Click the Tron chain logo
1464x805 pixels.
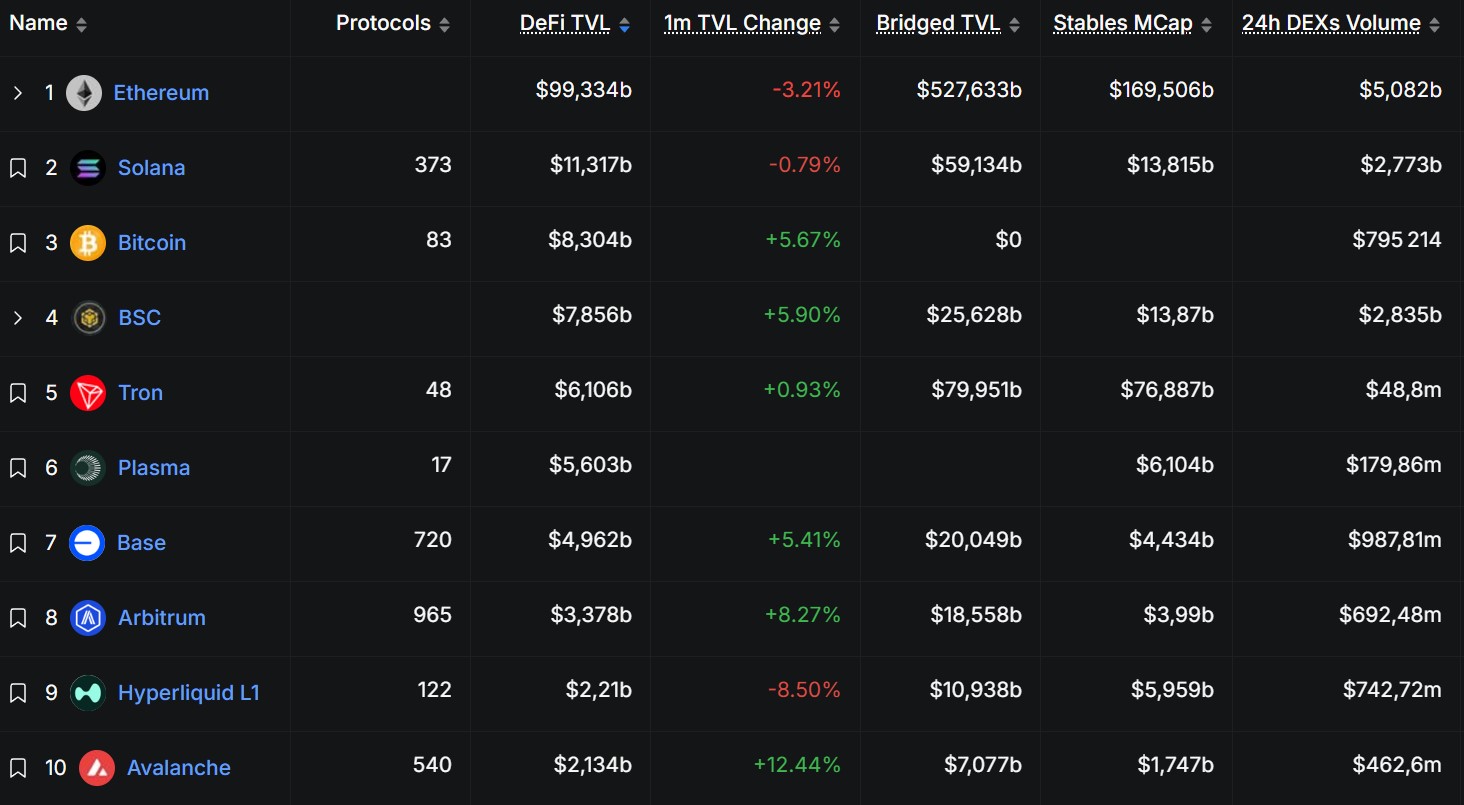88,392
